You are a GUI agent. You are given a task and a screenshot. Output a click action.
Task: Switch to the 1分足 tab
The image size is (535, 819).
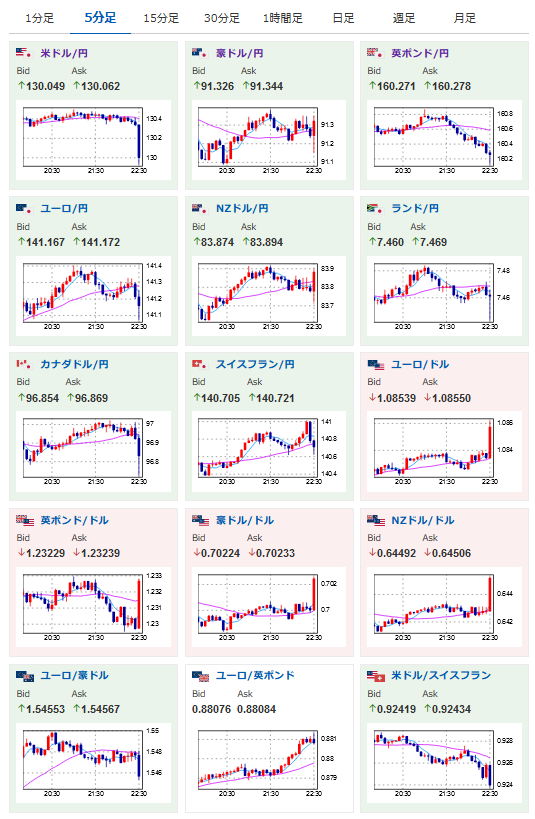pyautogui.click(x=40, y=18)
